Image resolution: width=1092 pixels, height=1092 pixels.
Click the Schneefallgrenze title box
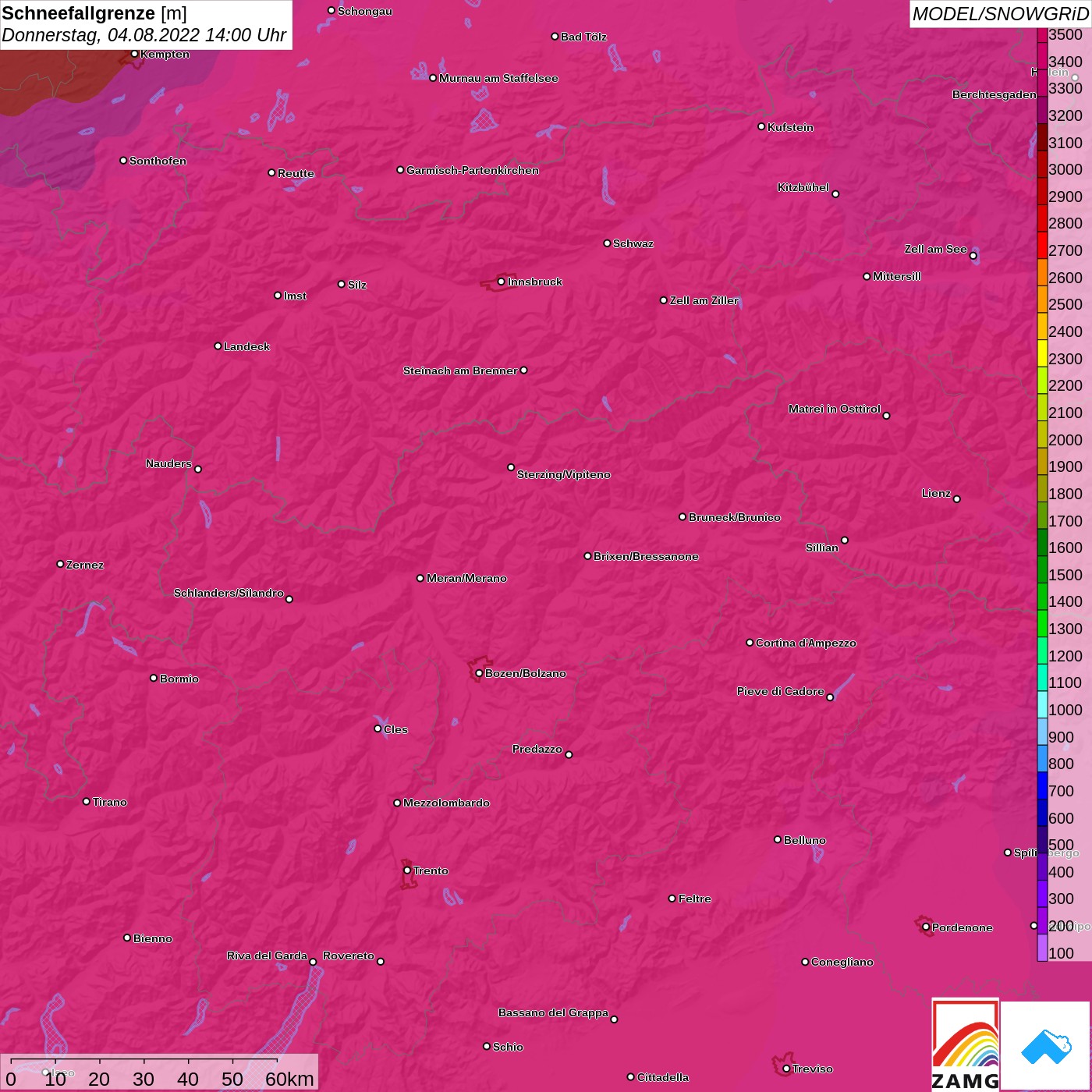tap(146, 24)
